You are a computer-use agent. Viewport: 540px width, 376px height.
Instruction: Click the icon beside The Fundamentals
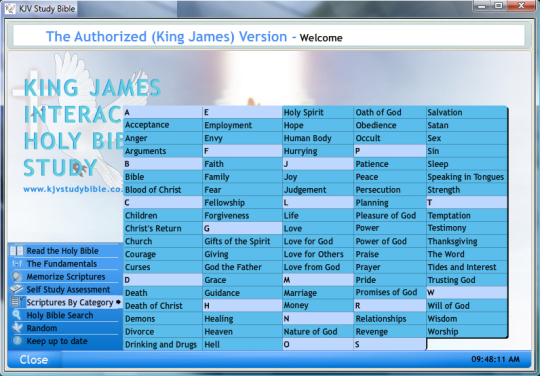click(x=17, y=264)
